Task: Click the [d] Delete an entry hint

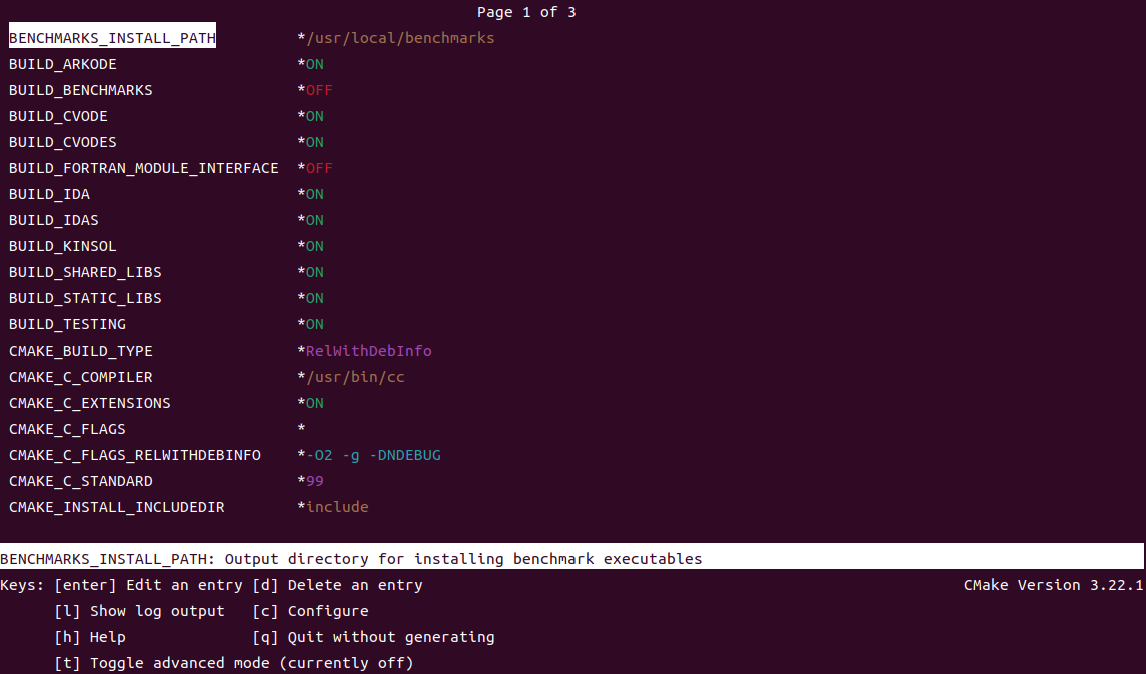Action: tap(337, 585)
